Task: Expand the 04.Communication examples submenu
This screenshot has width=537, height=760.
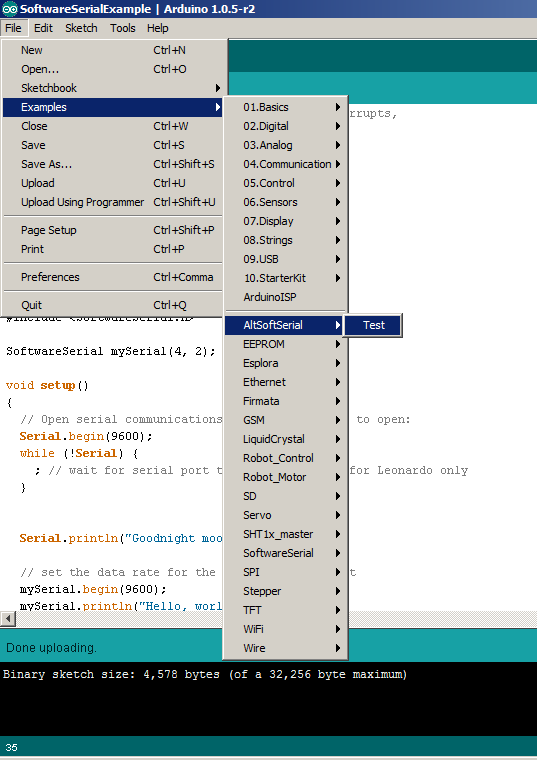Action: tap(286, 164)
